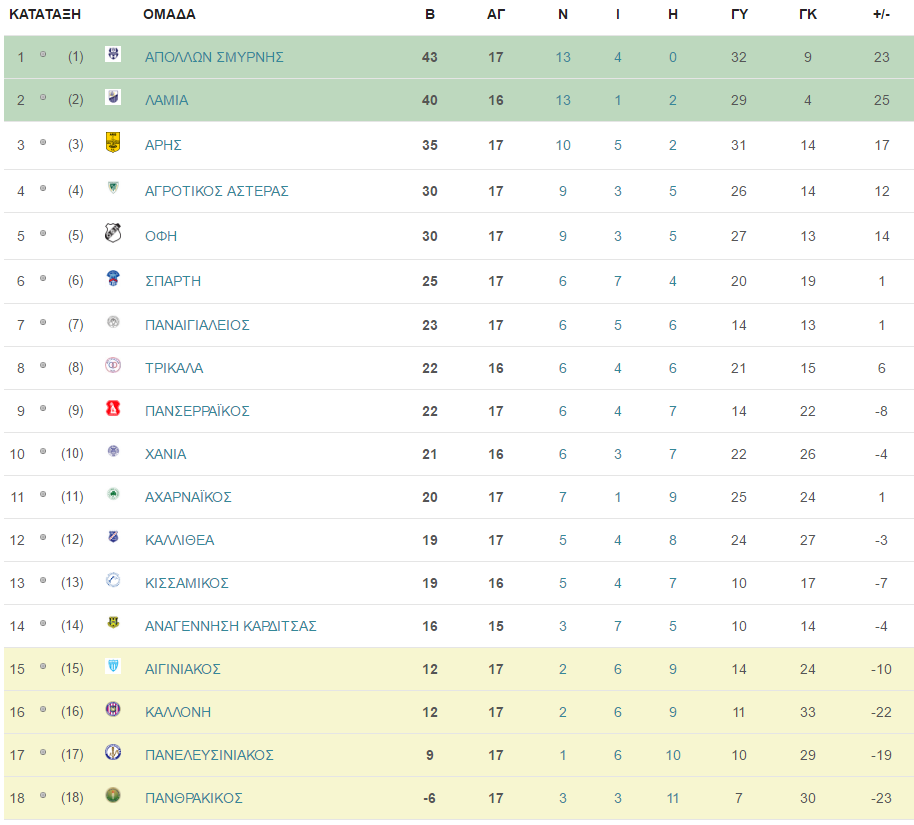This screenshot has height=825, width=914.
Task: Select the ΤΡΙΚΑΛΑ team name
Action: (x=174, y=368)
